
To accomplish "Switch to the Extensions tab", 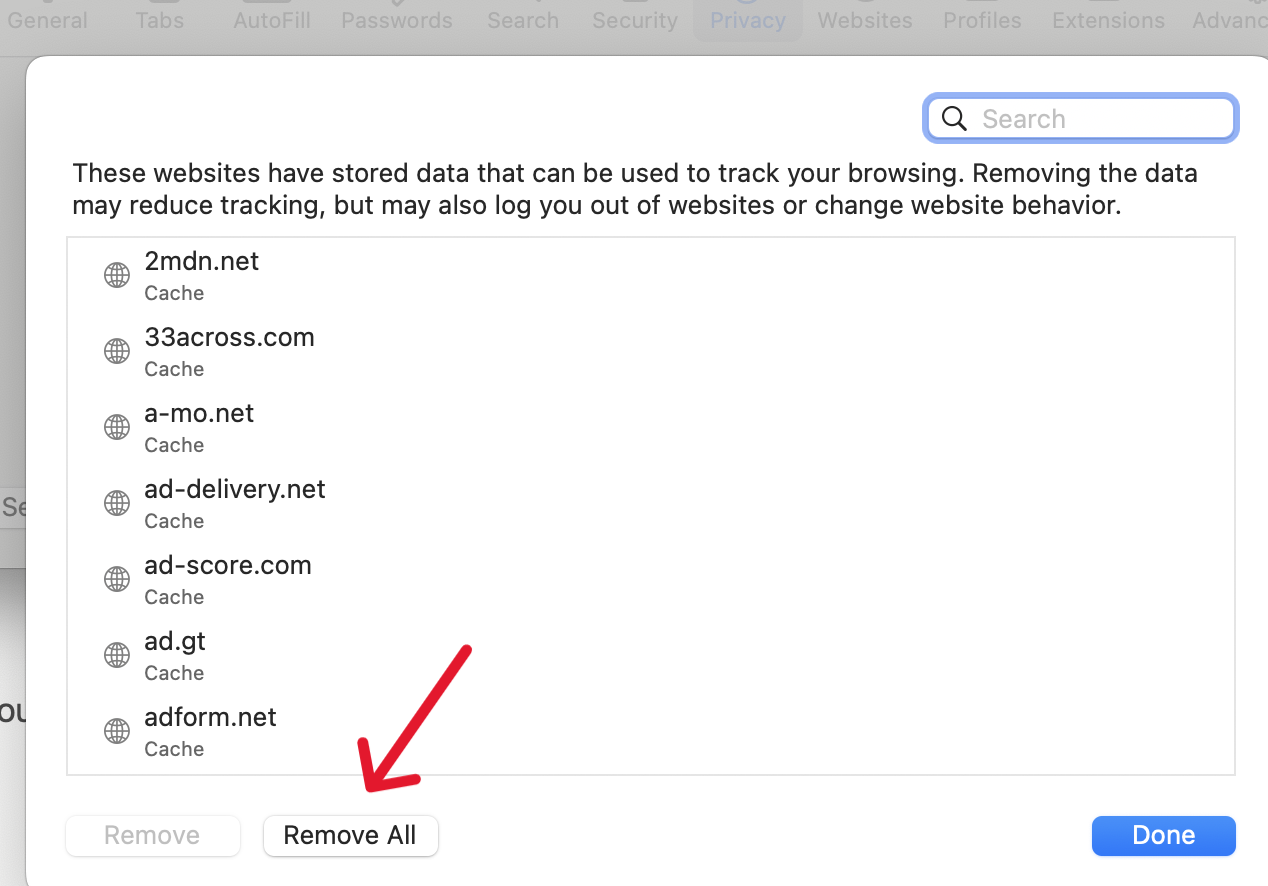I will pos(1108,20).
